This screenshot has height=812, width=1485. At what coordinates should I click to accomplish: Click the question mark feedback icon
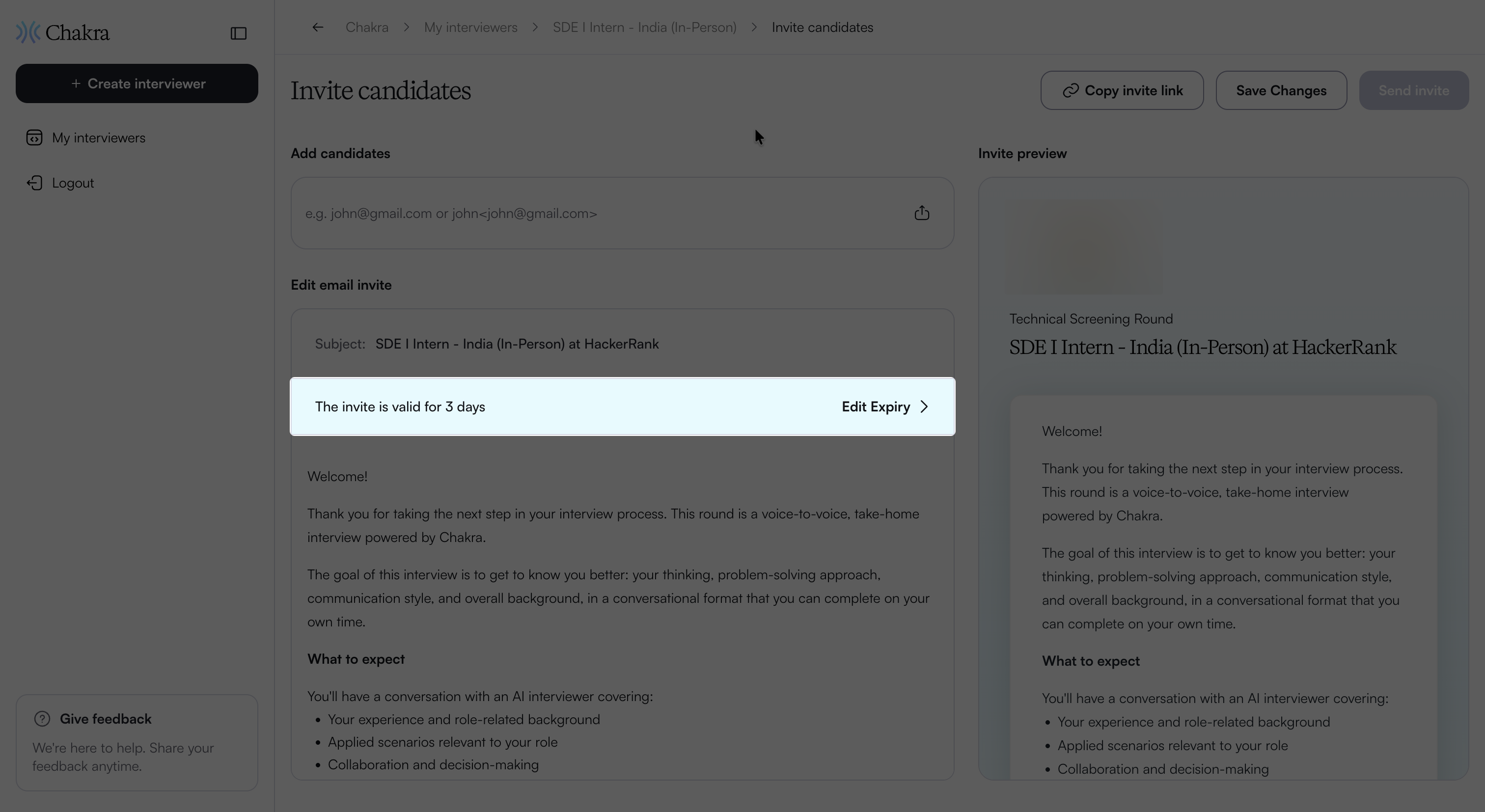(42, 719)
